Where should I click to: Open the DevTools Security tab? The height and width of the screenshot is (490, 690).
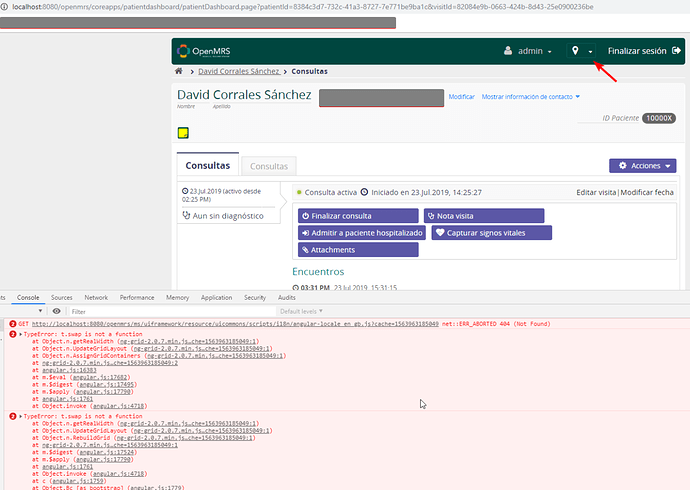(255, 297)
